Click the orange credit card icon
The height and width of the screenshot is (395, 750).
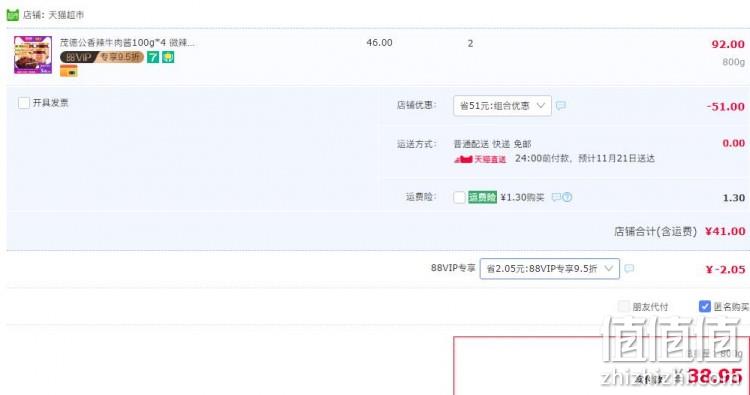68,71
